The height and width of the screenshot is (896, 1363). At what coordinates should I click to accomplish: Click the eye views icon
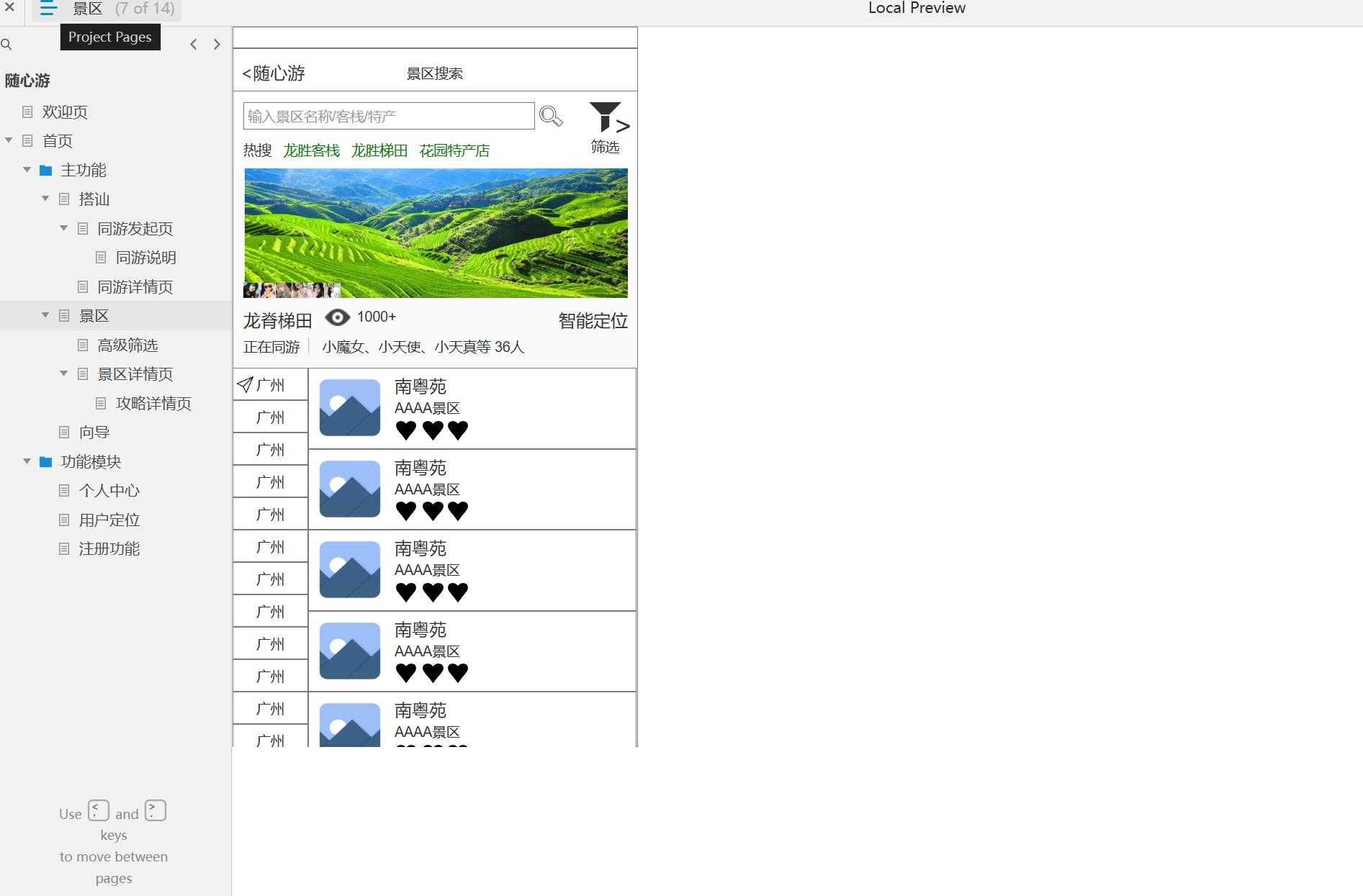[x=337, y=317]
